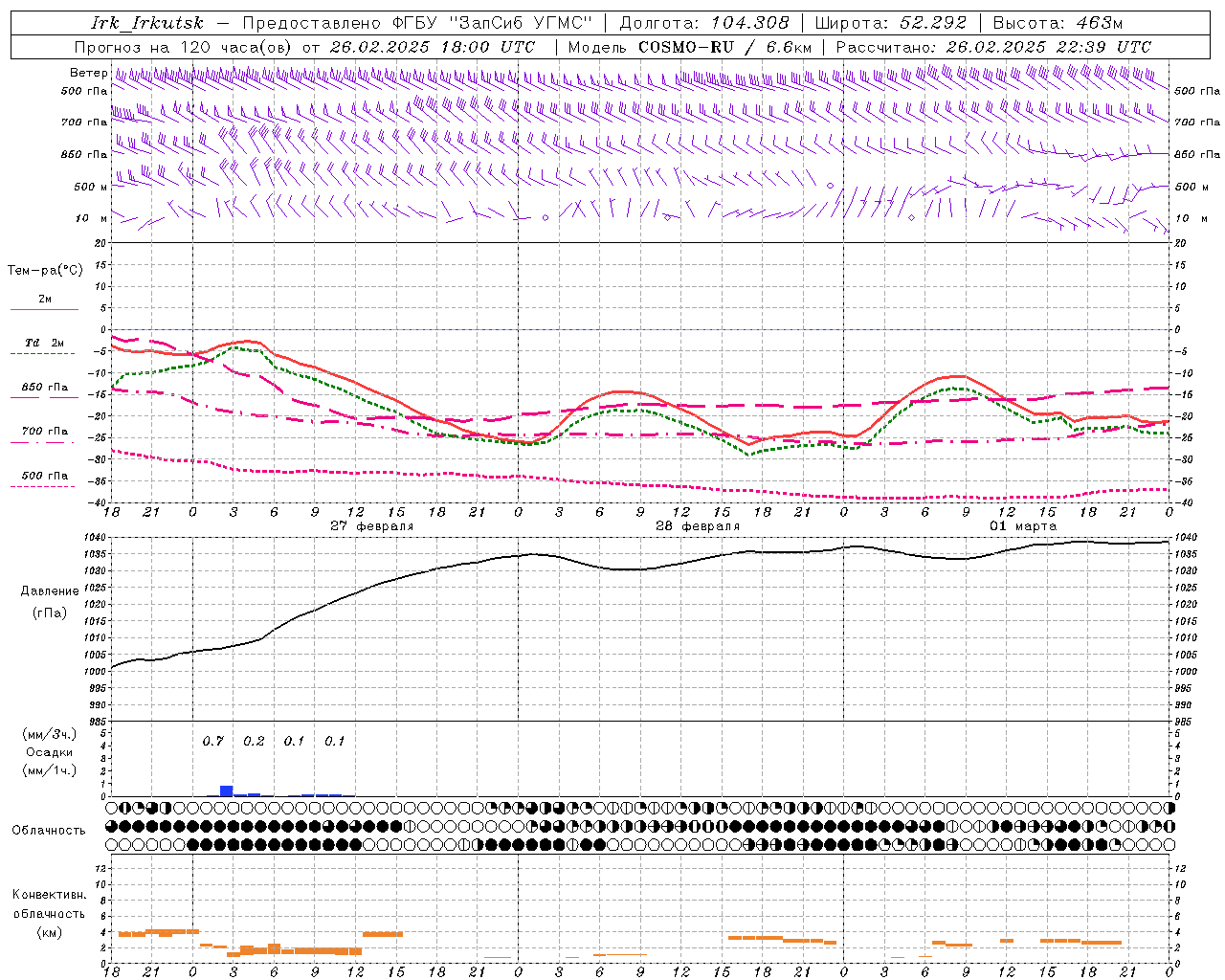Click the Конвективн. label
Screen dimensions: 1225x980
[x=49, y=895]
